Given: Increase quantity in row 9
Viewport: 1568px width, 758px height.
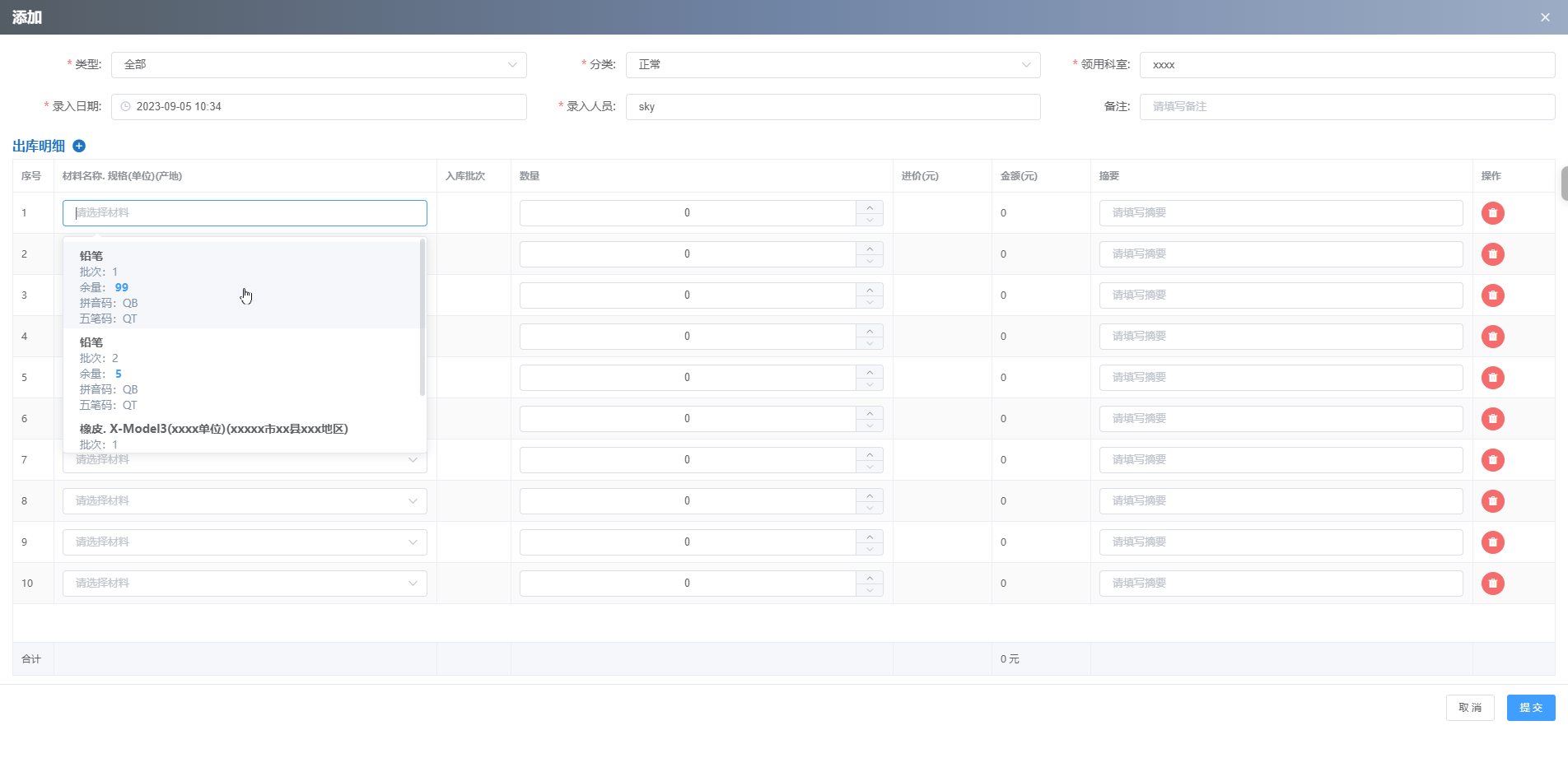Looking at the screenshot, I should tap(870, 536).
